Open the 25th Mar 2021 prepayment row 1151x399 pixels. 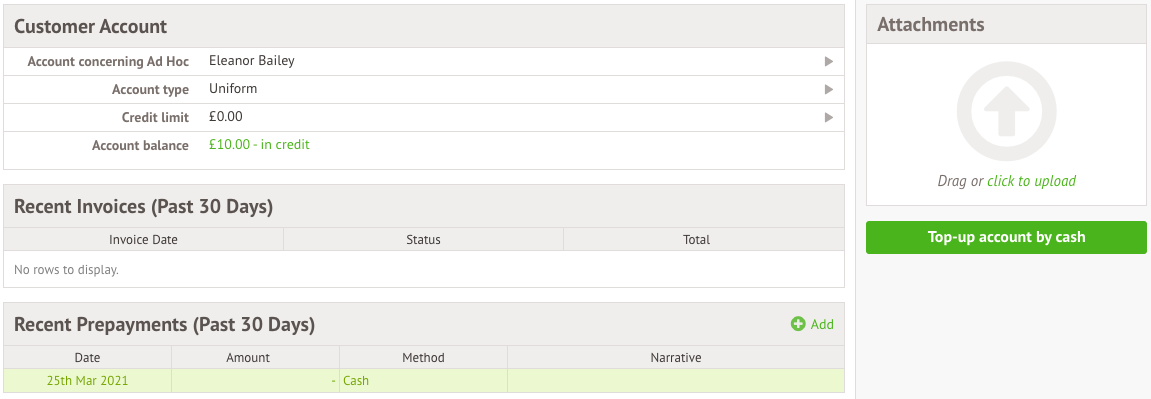[424, 381]
